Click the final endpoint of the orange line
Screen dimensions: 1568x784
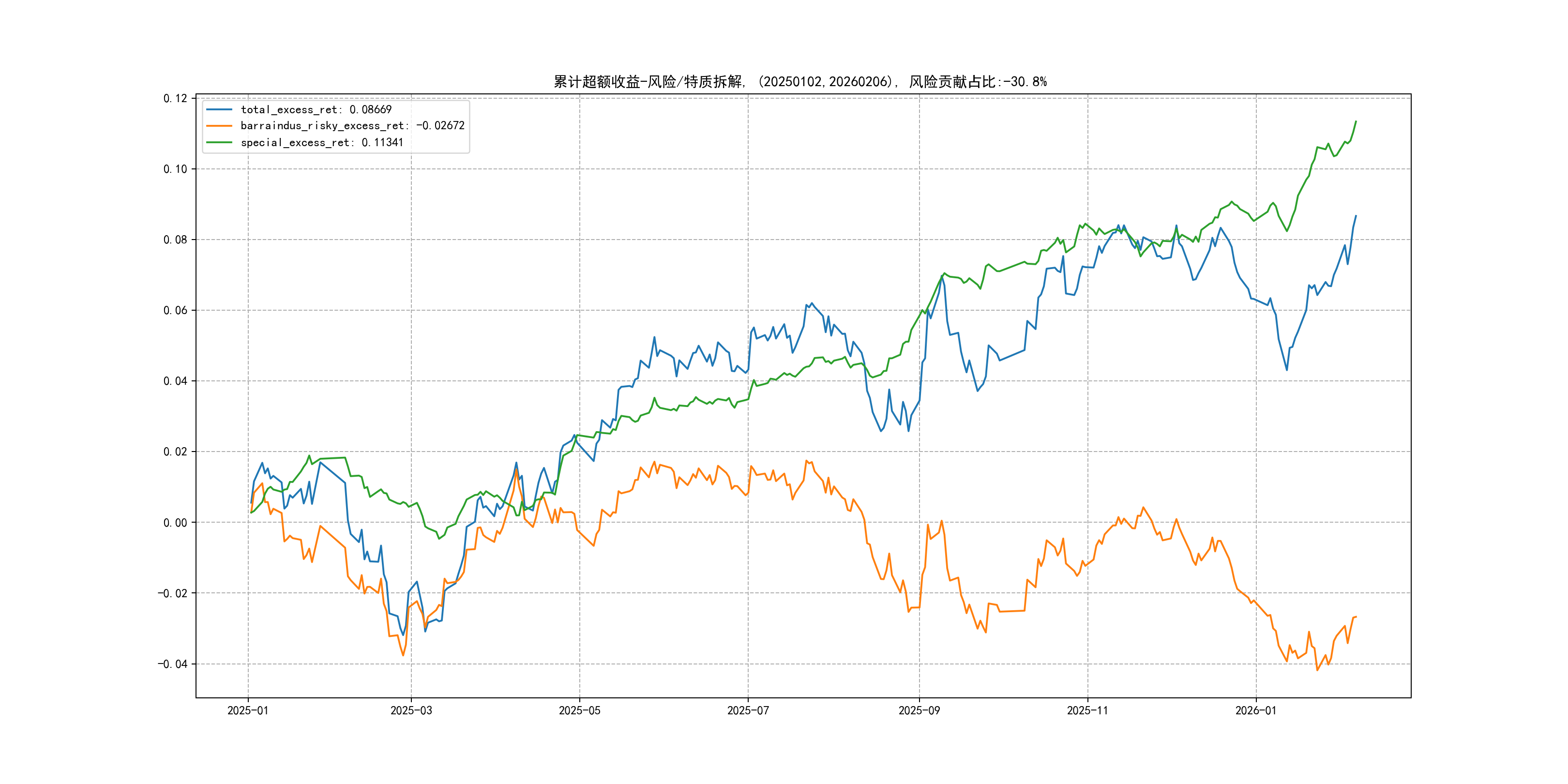click(1356, 617)
